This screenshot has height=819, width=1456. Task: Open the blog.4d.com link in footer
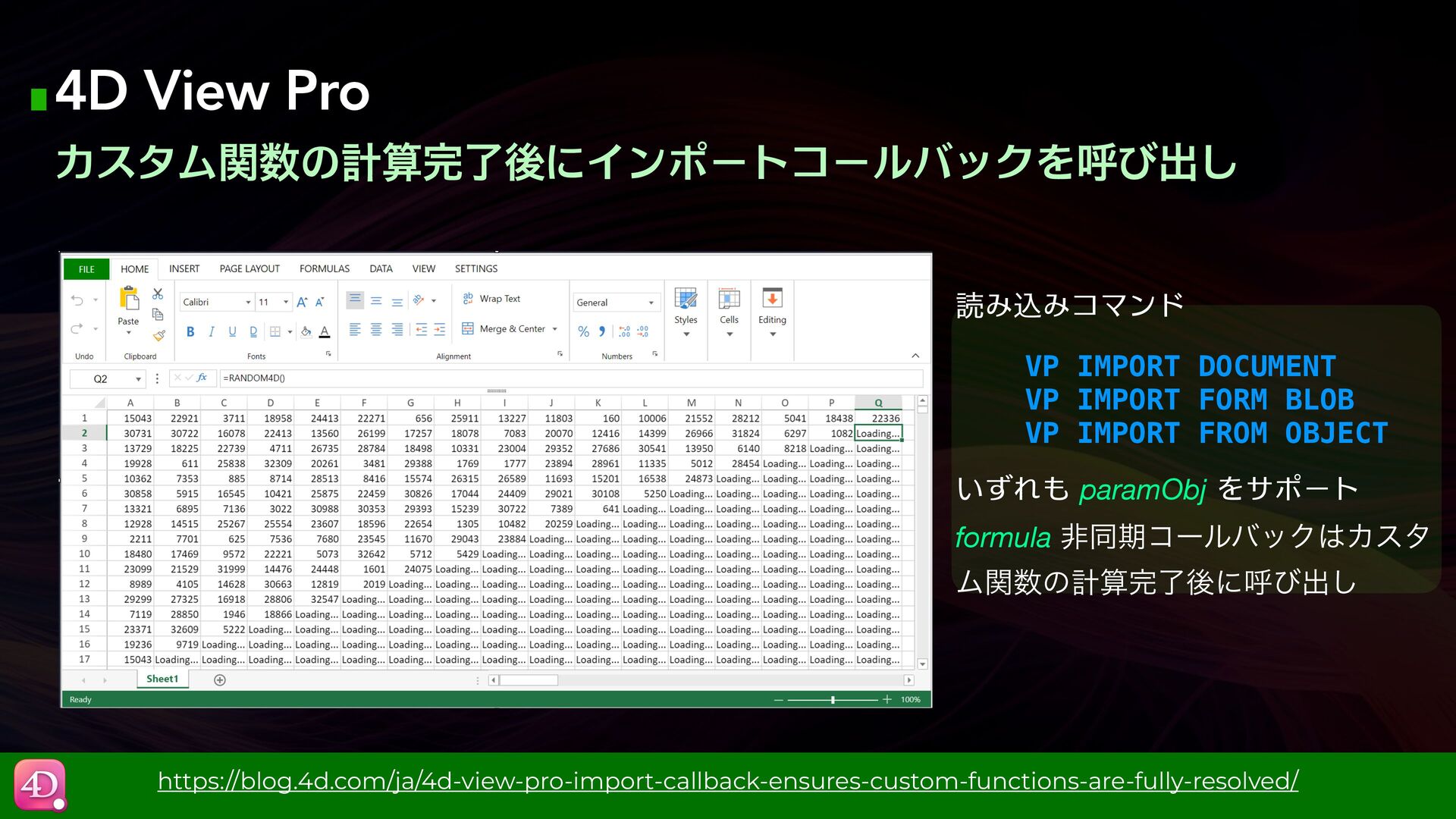tap(728, 780)
